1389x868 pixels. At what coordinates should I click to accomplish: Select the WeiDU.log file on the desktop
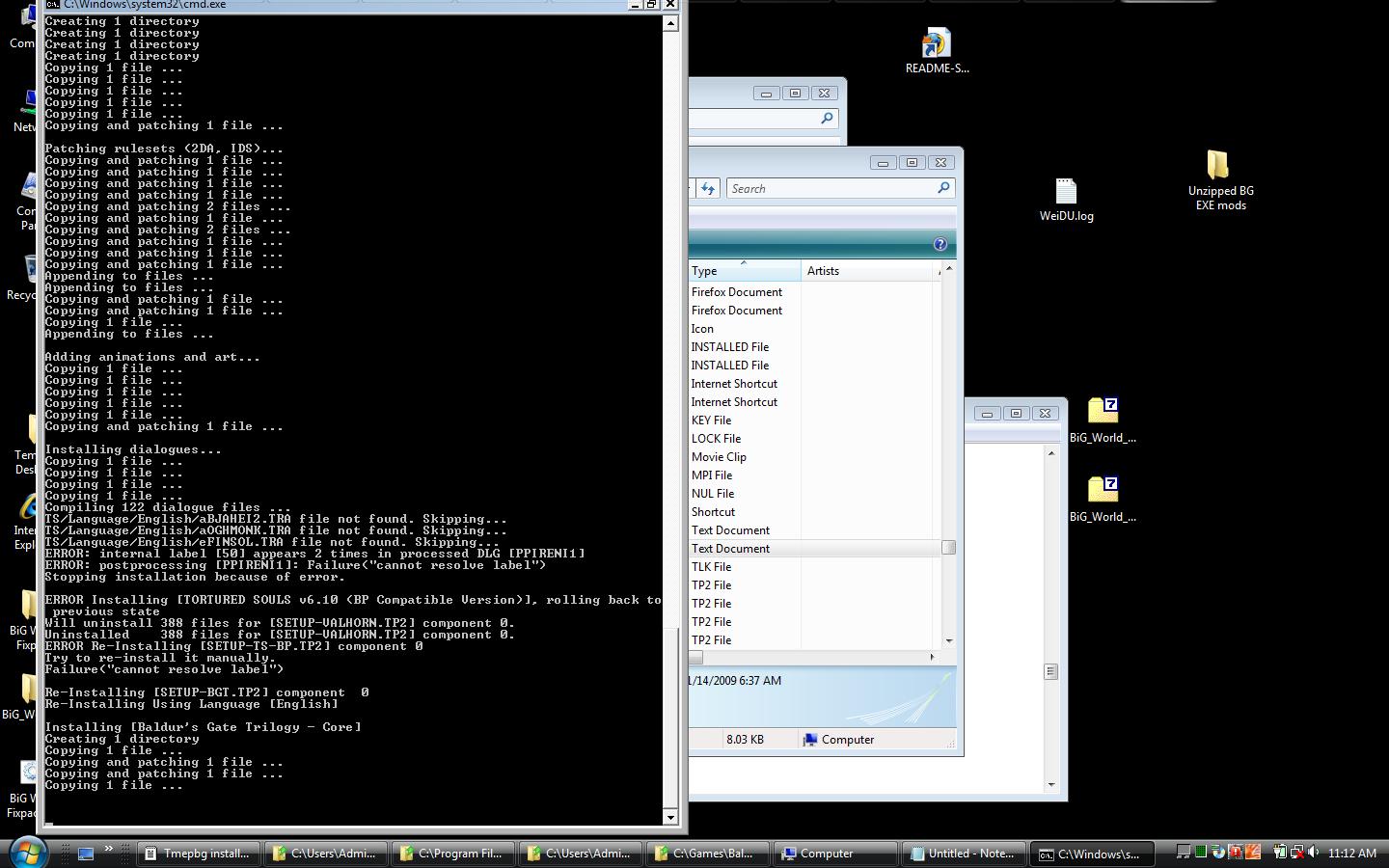point(1066,201)
